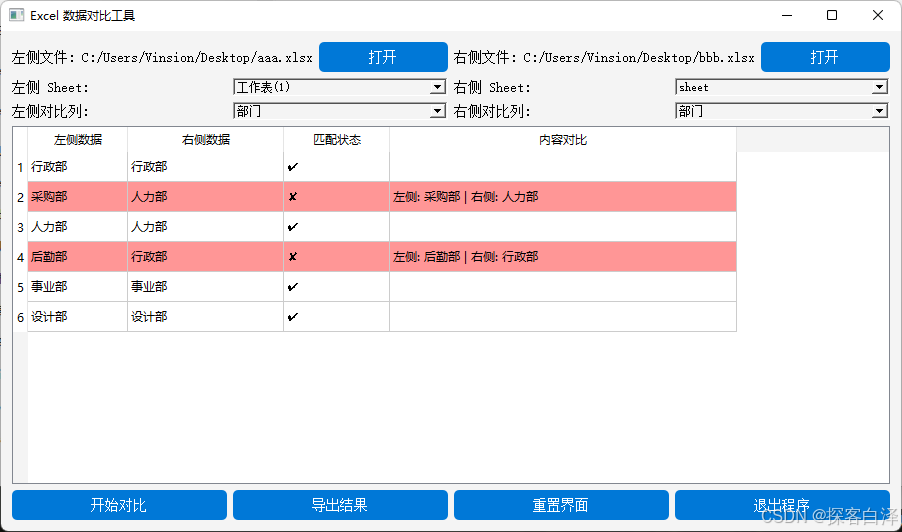
Task: Click right file path bbb.xlsx label
Action: 639,58
